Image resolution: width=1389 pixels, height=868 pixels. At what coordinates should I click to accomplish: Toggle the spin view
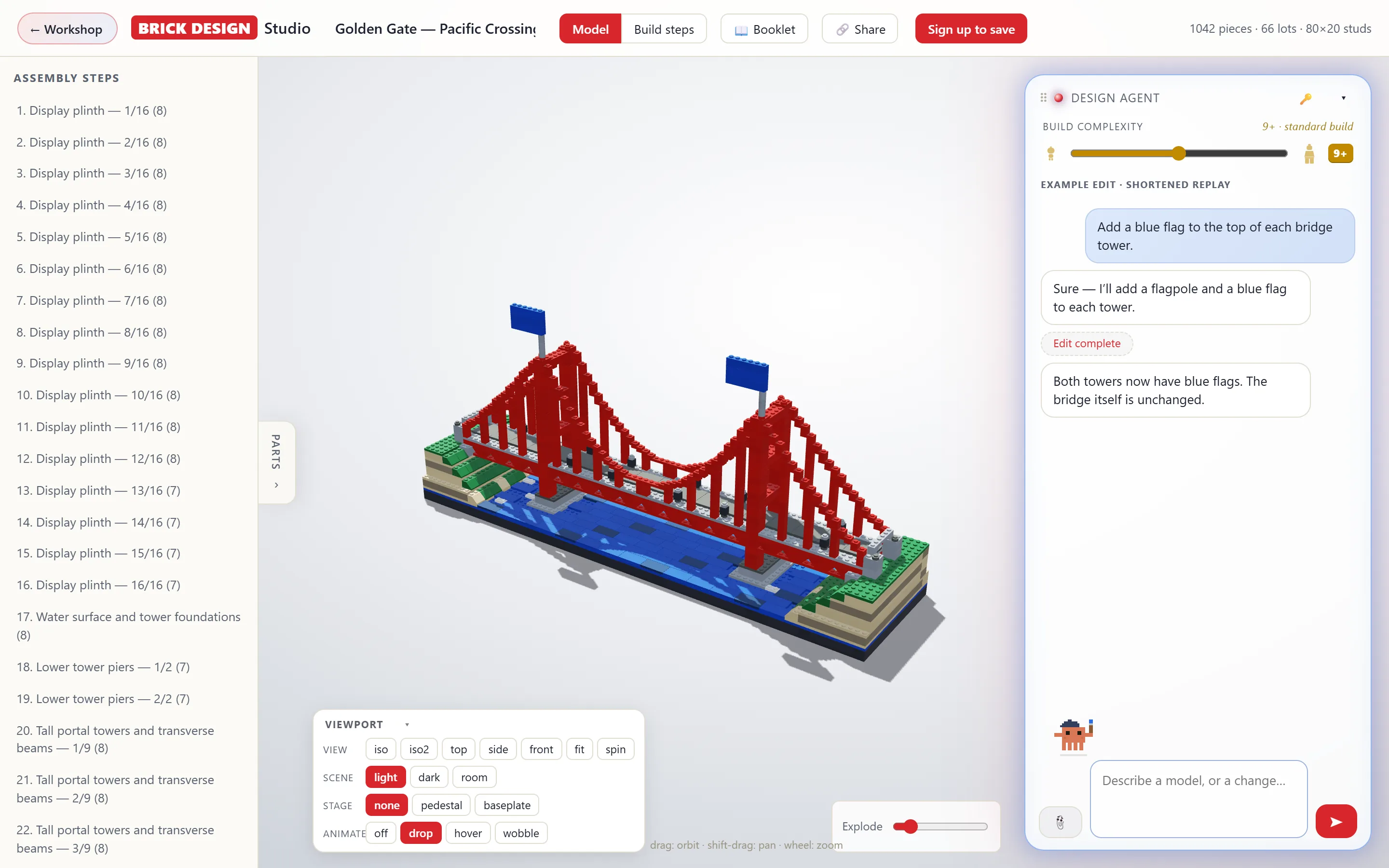click(615, 749)
